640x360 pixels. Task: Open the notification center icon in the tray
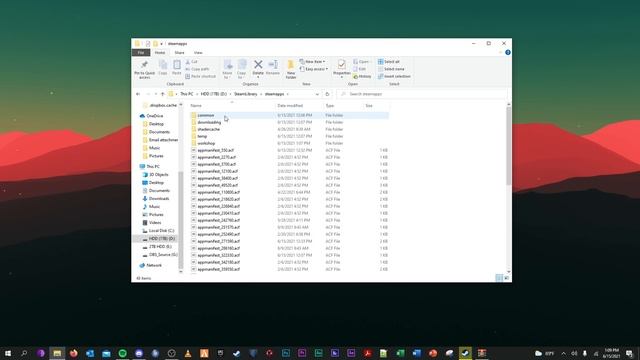629,353
